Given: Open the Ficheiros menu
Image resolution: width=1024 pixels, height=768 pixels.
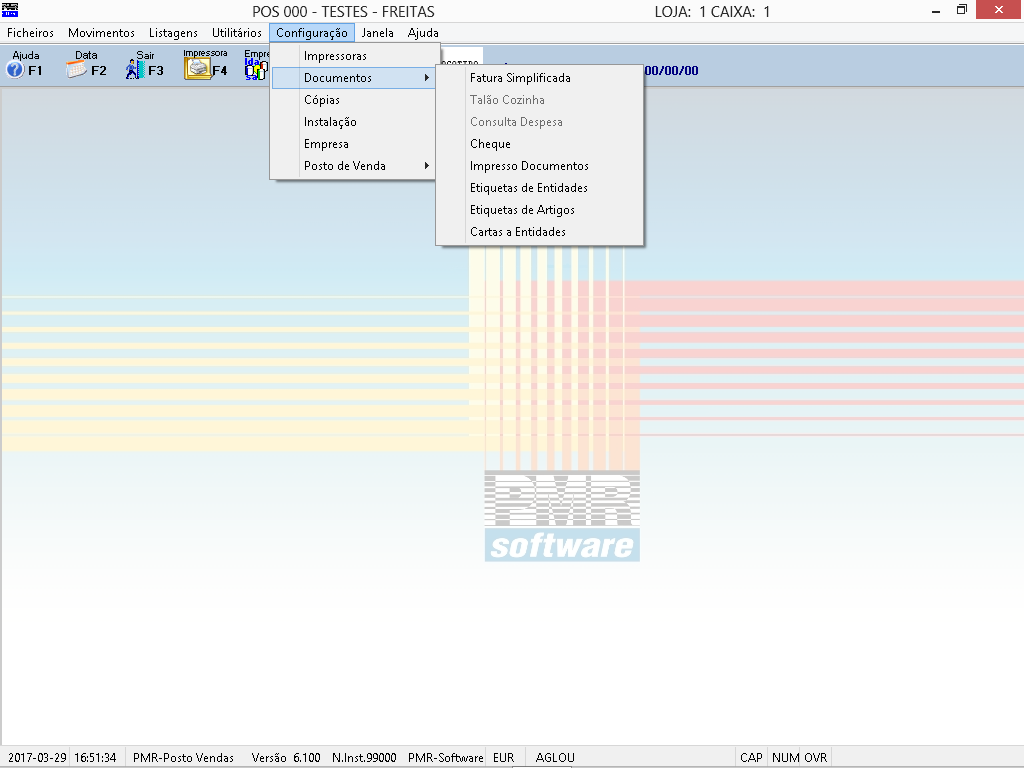Looking at the screenshot, I should pyautogui.click(x=31, y=33).
